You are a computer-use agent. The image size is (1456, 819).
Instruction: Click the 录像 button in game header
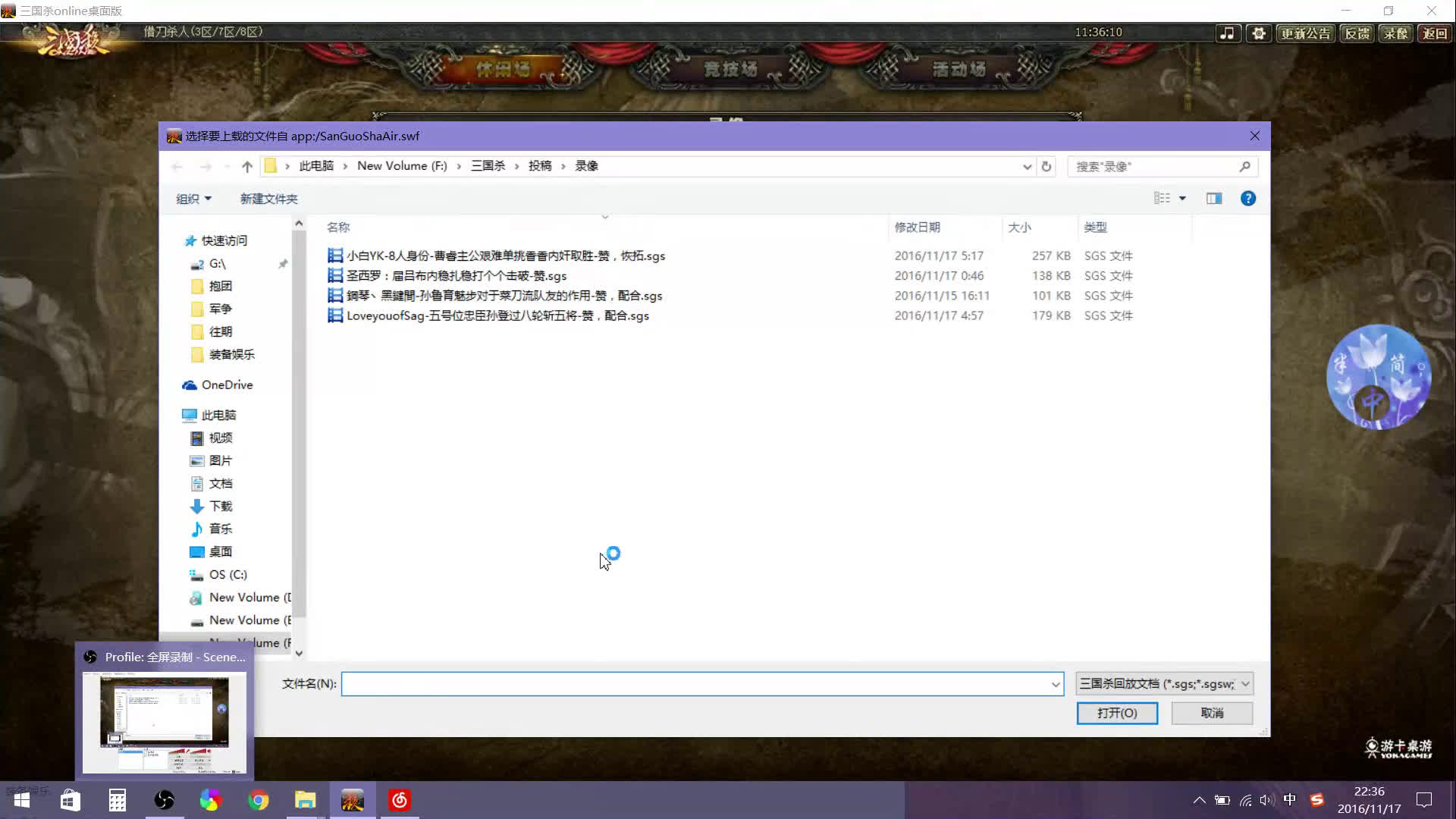pos(1395,33)
